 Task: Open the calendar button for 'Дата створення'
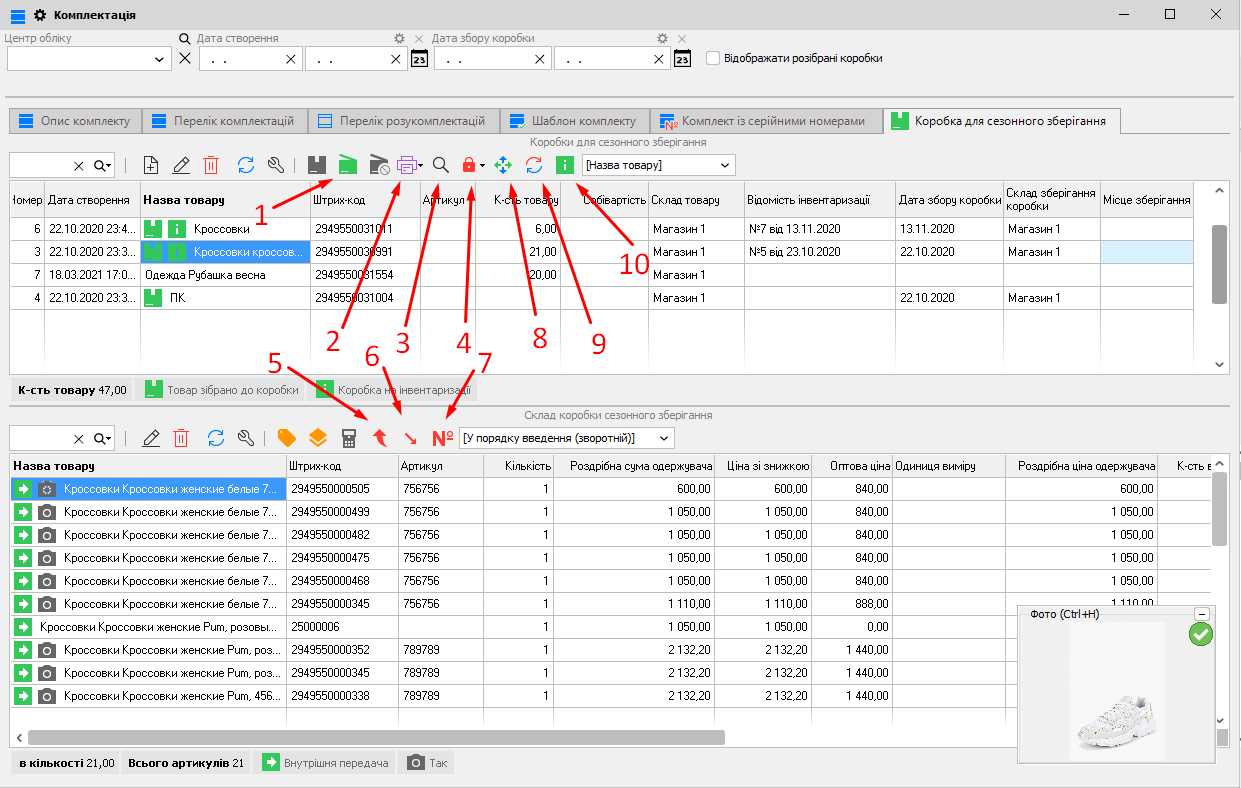(420, 59)
